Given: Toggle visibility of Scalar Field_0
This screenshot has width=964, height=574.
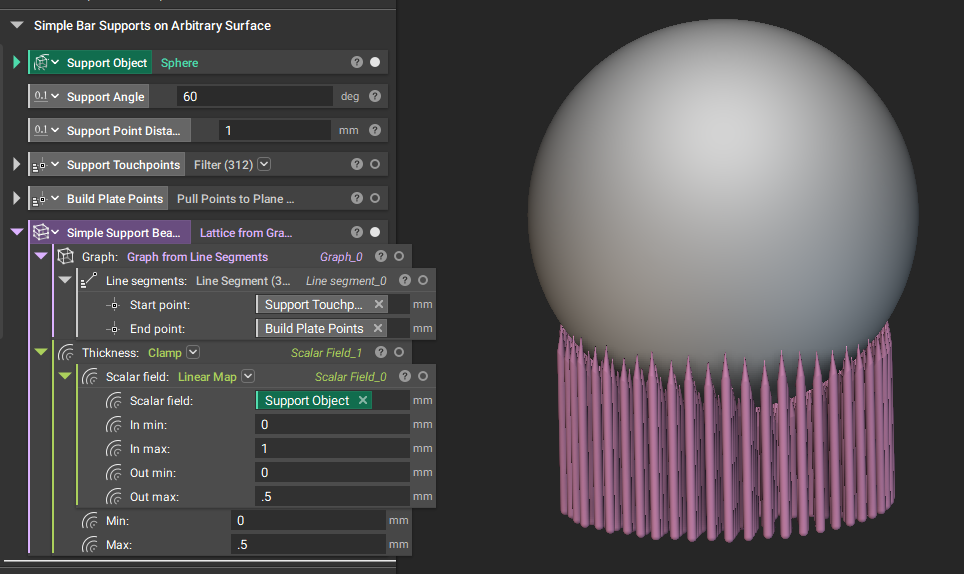Looking at the screenshot, I should click(423, 376).
